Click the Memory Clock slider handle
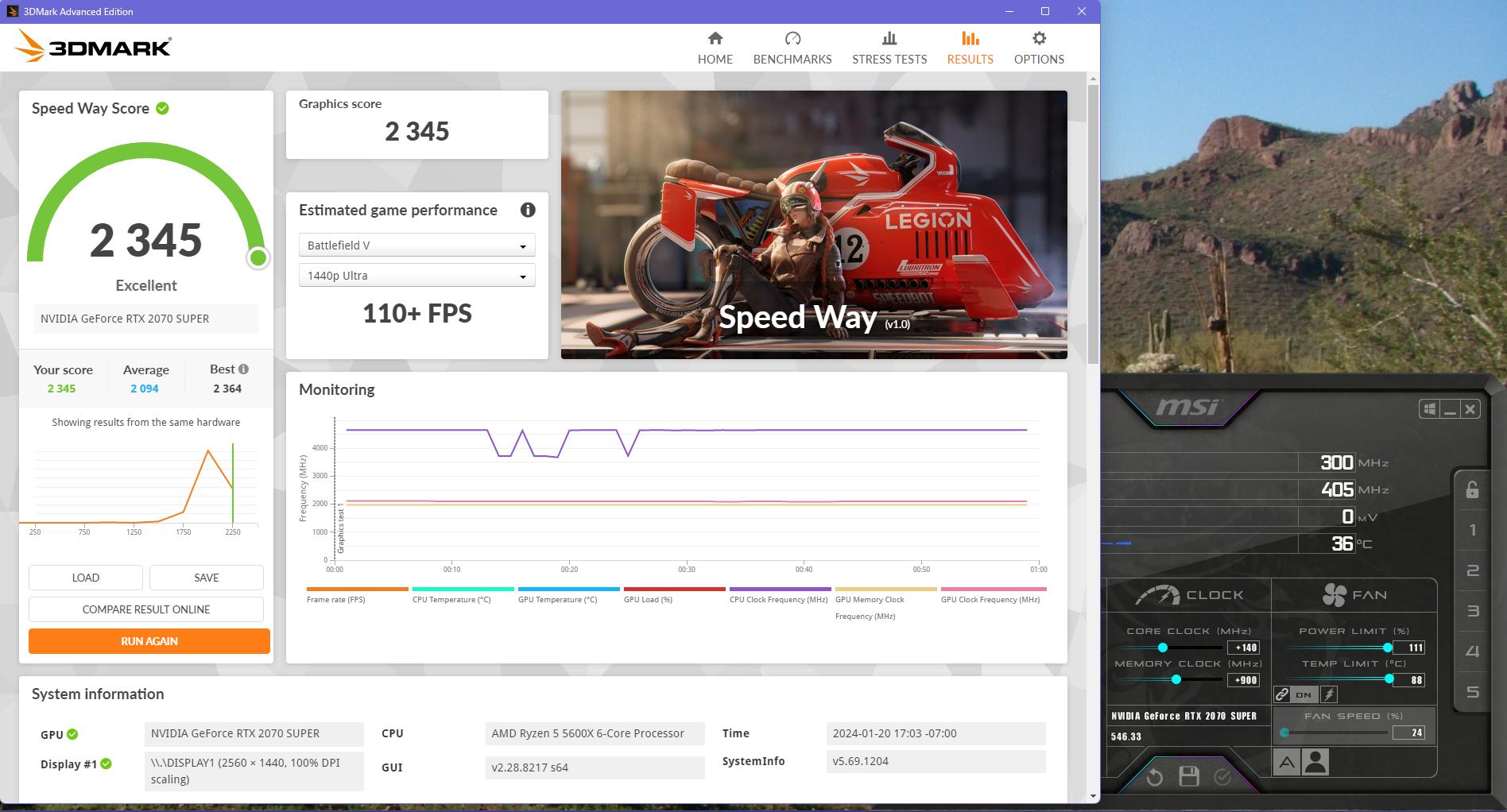This screenshot has width=1507, height=812. click(1176, 679)
